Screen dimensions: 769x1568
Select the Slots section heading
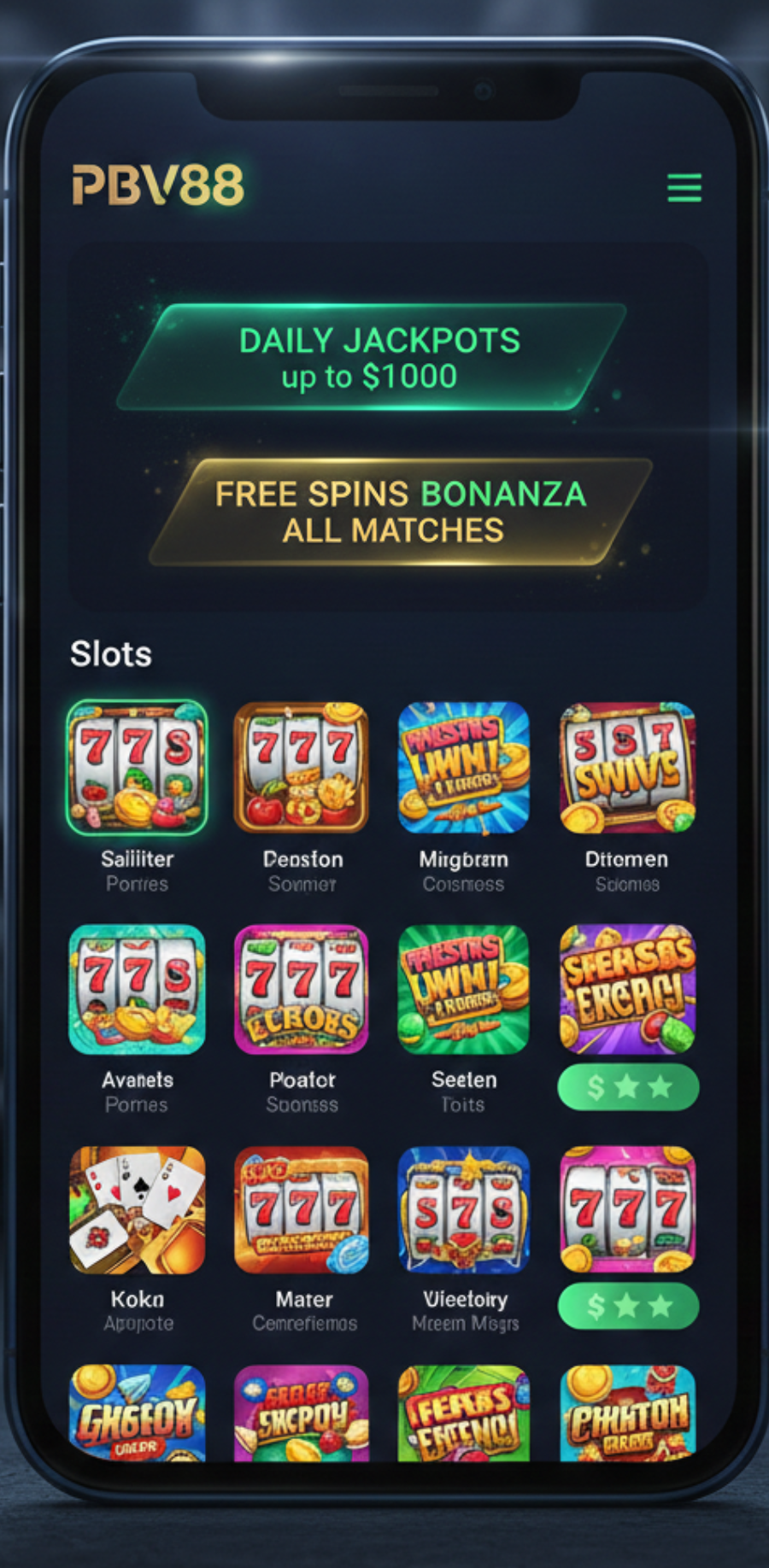[111, 654]
